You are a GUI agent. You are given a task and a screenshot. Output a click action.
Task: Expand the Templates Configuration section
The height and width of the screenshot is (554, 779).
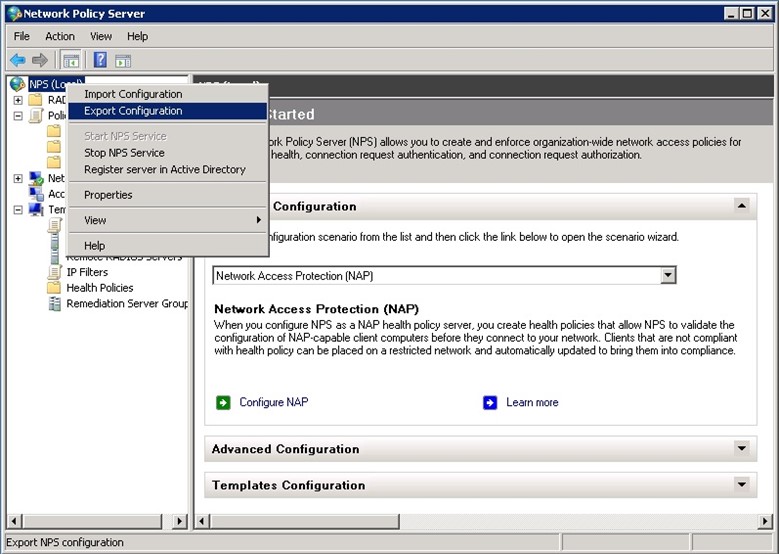[x=742, y=484]
